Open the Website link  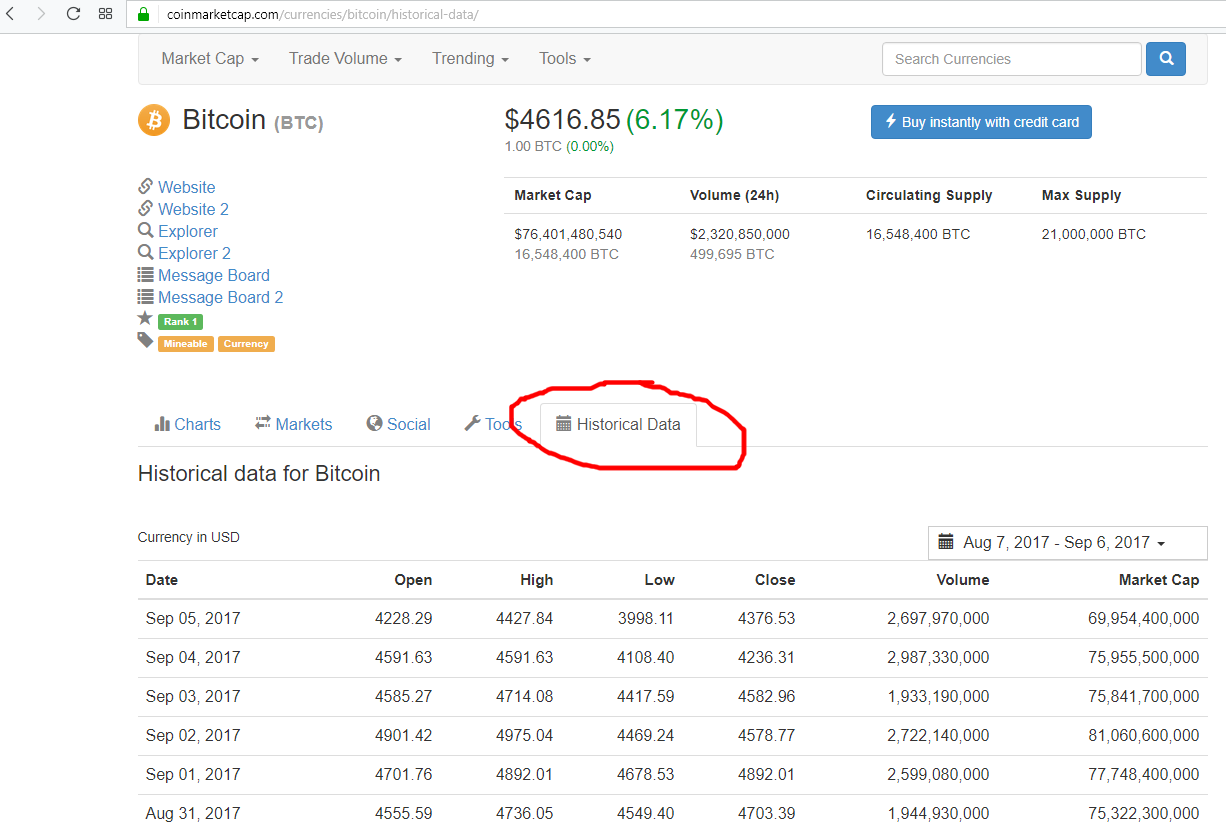tap(186, 187)
